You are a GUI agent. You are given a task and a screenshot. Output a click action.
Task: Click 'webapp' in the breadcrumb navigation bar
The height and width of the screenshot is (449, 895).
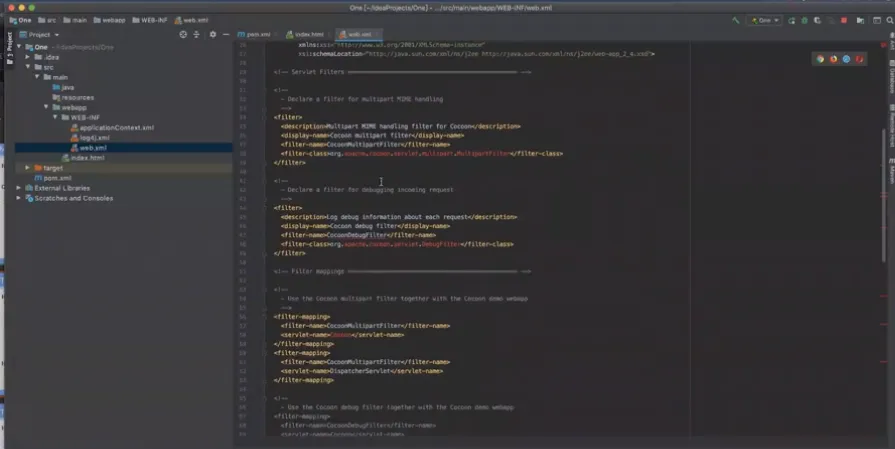(x=109, y=21)
